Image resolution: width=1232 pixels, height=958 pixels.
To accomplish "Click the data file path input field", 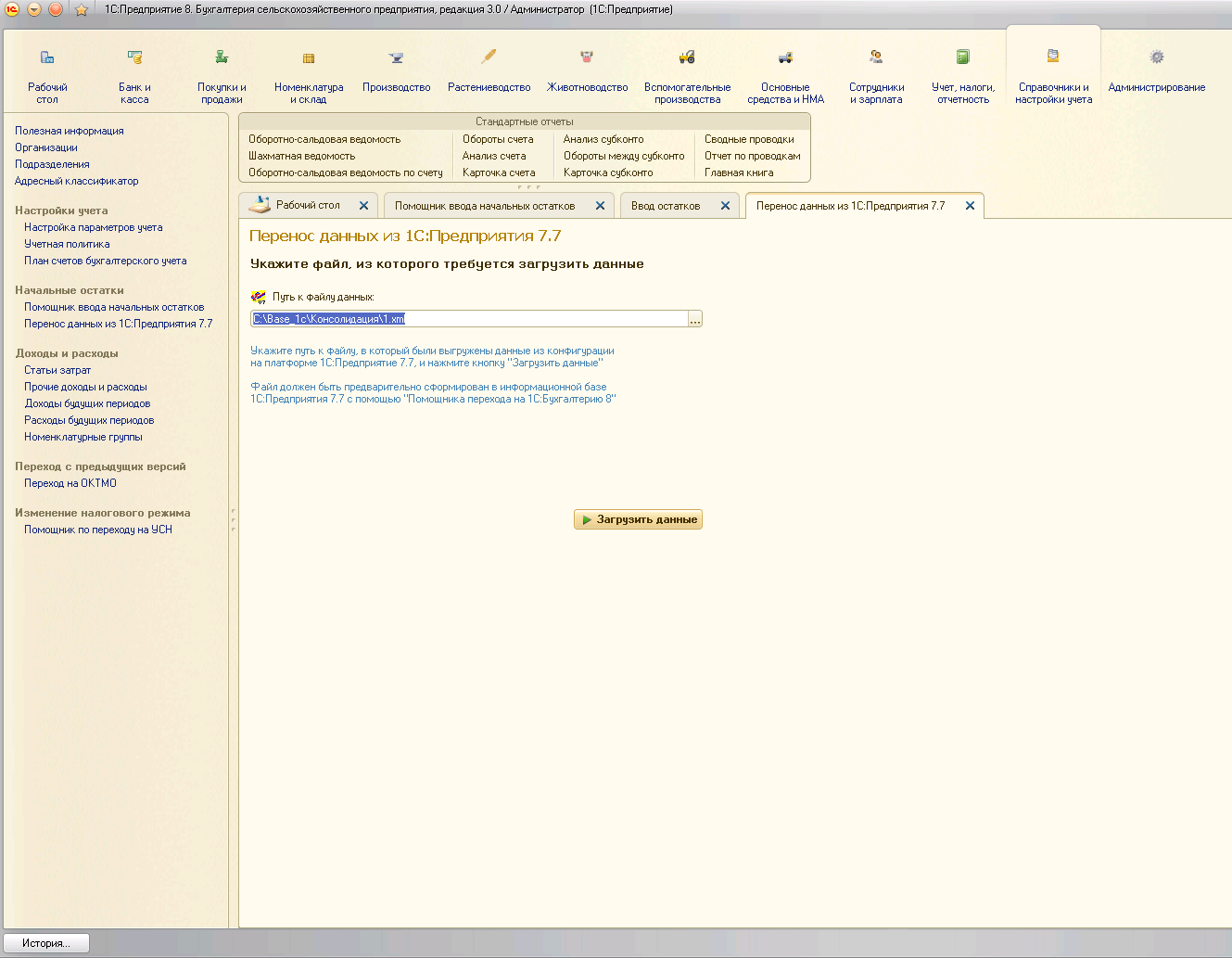I will [x=469, y=319].
